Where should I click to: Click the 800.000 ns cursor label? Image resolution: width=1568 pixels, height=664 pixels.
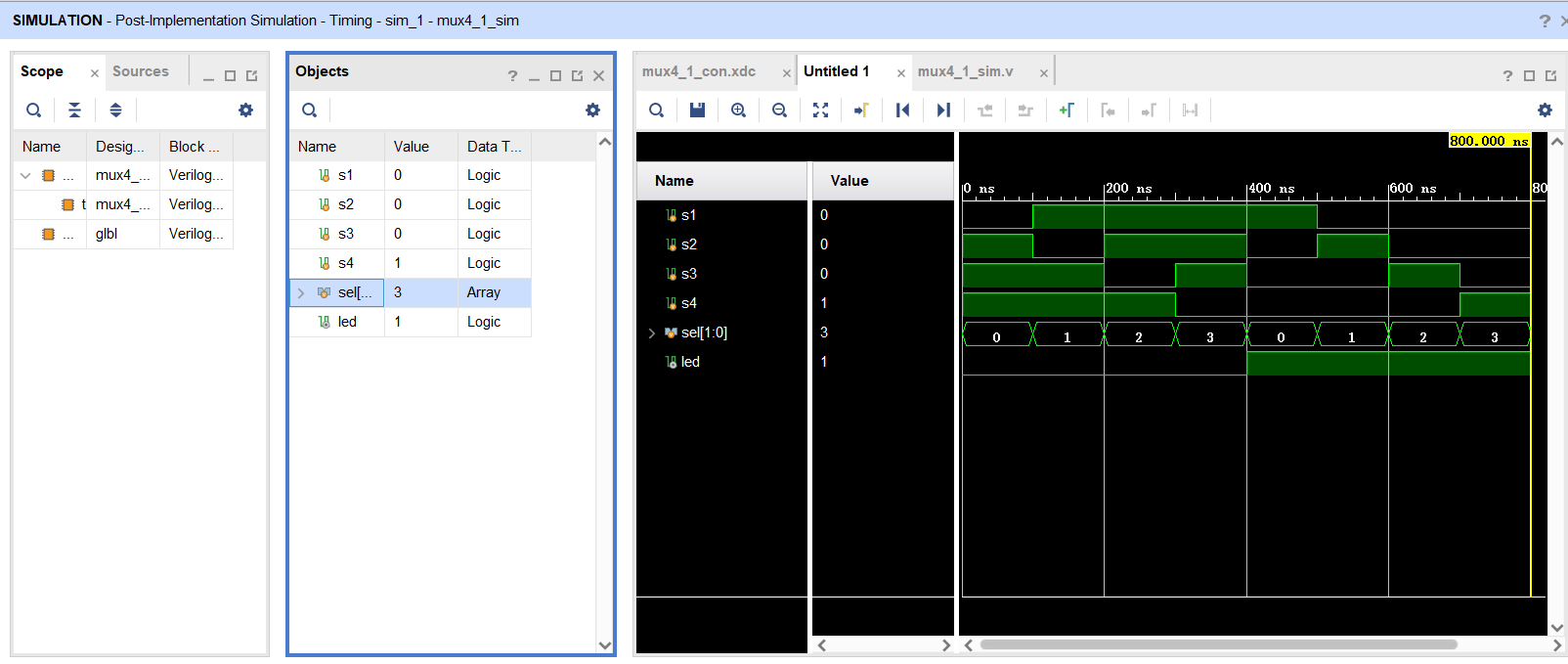(1489, 141)
